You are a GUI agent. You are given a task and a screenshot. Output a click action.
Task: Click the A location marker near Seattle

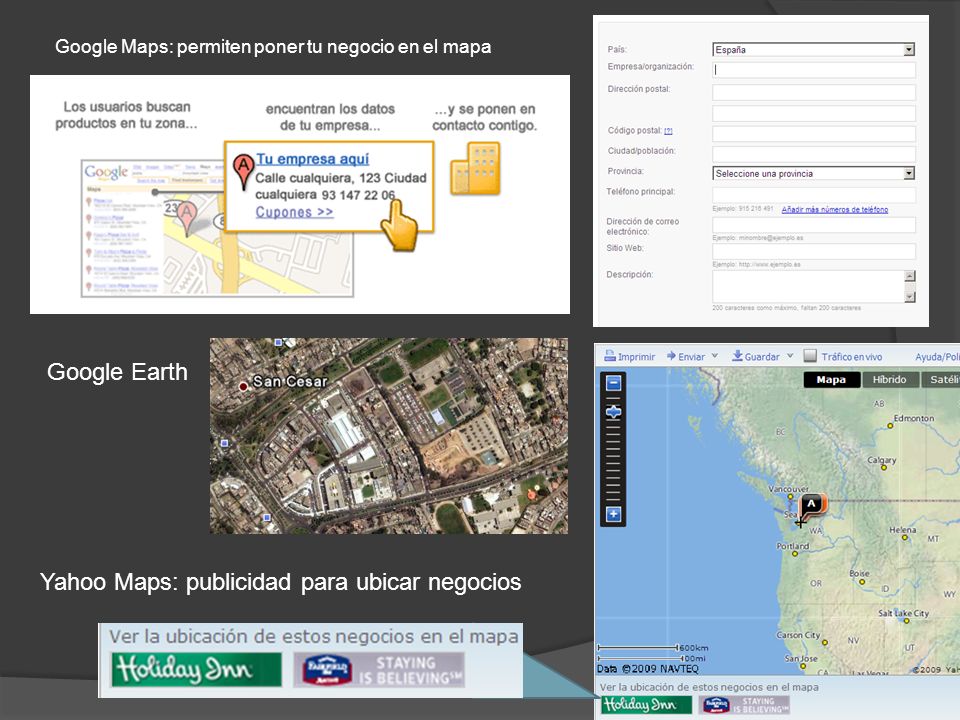(812, 506)
